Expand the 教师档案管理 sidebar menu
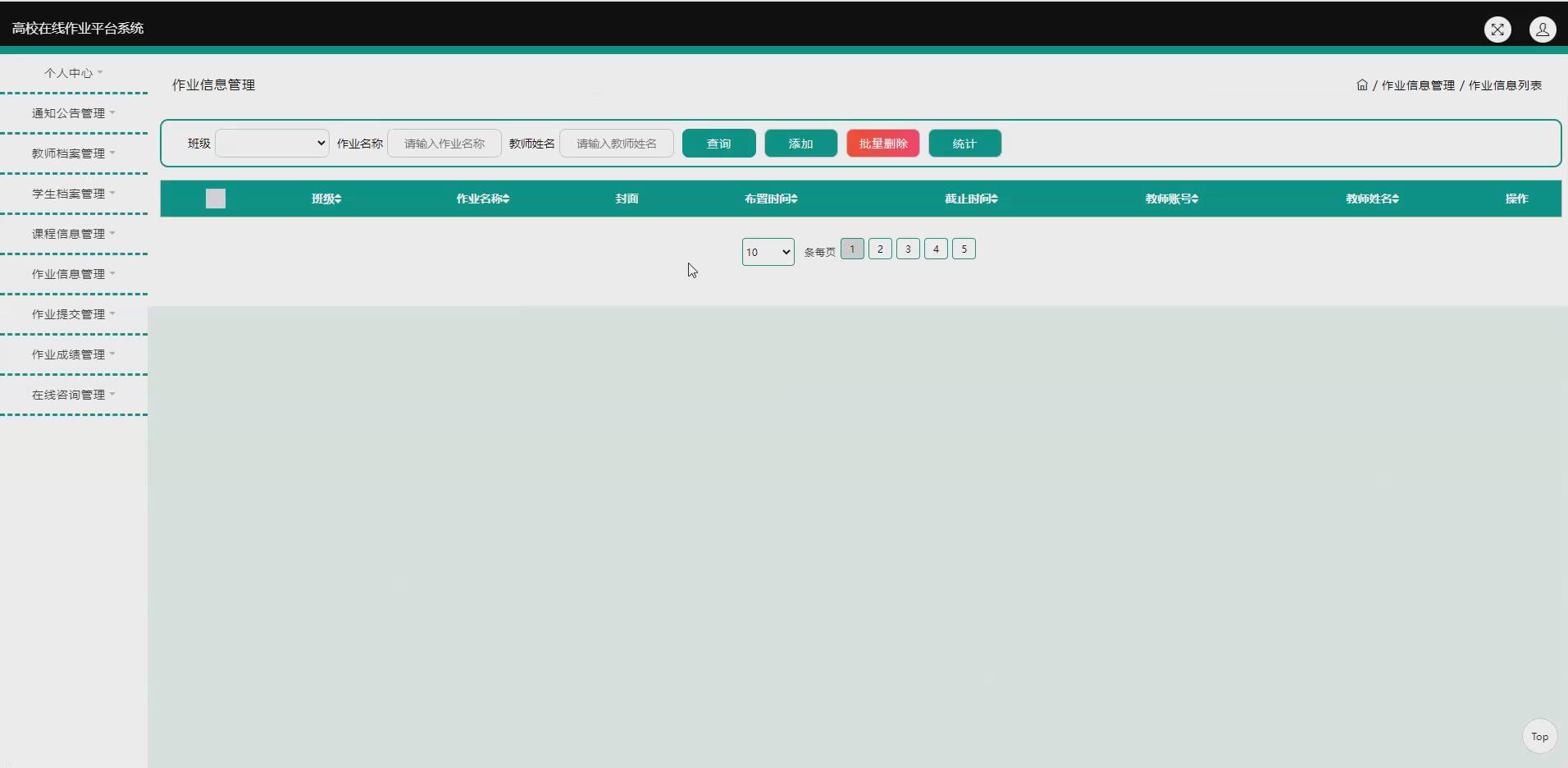This screenshot has height=768, width=1568. (74, 153)
